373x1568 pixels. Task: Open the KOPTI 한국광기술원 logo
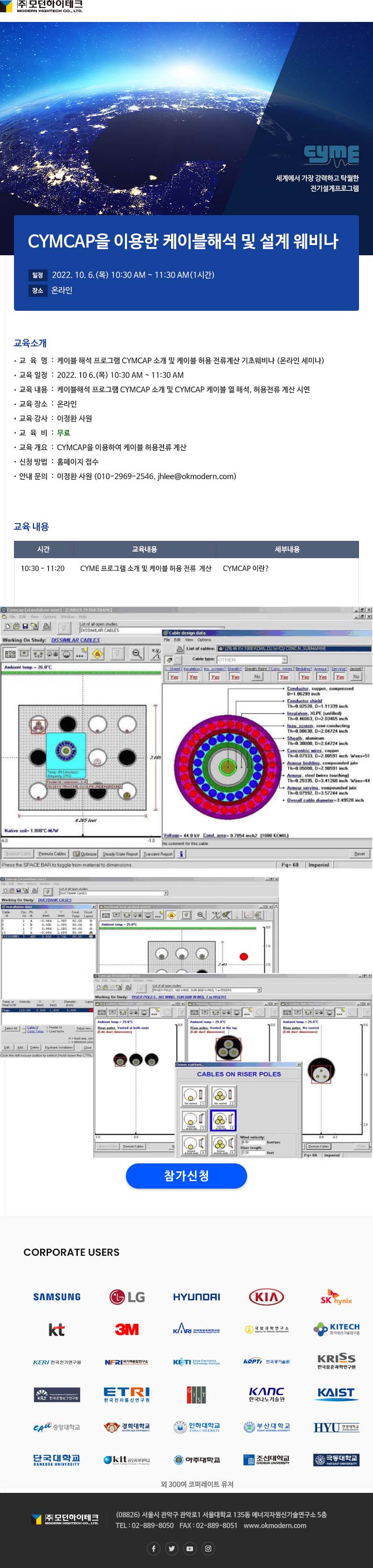tap(267, 1362)
